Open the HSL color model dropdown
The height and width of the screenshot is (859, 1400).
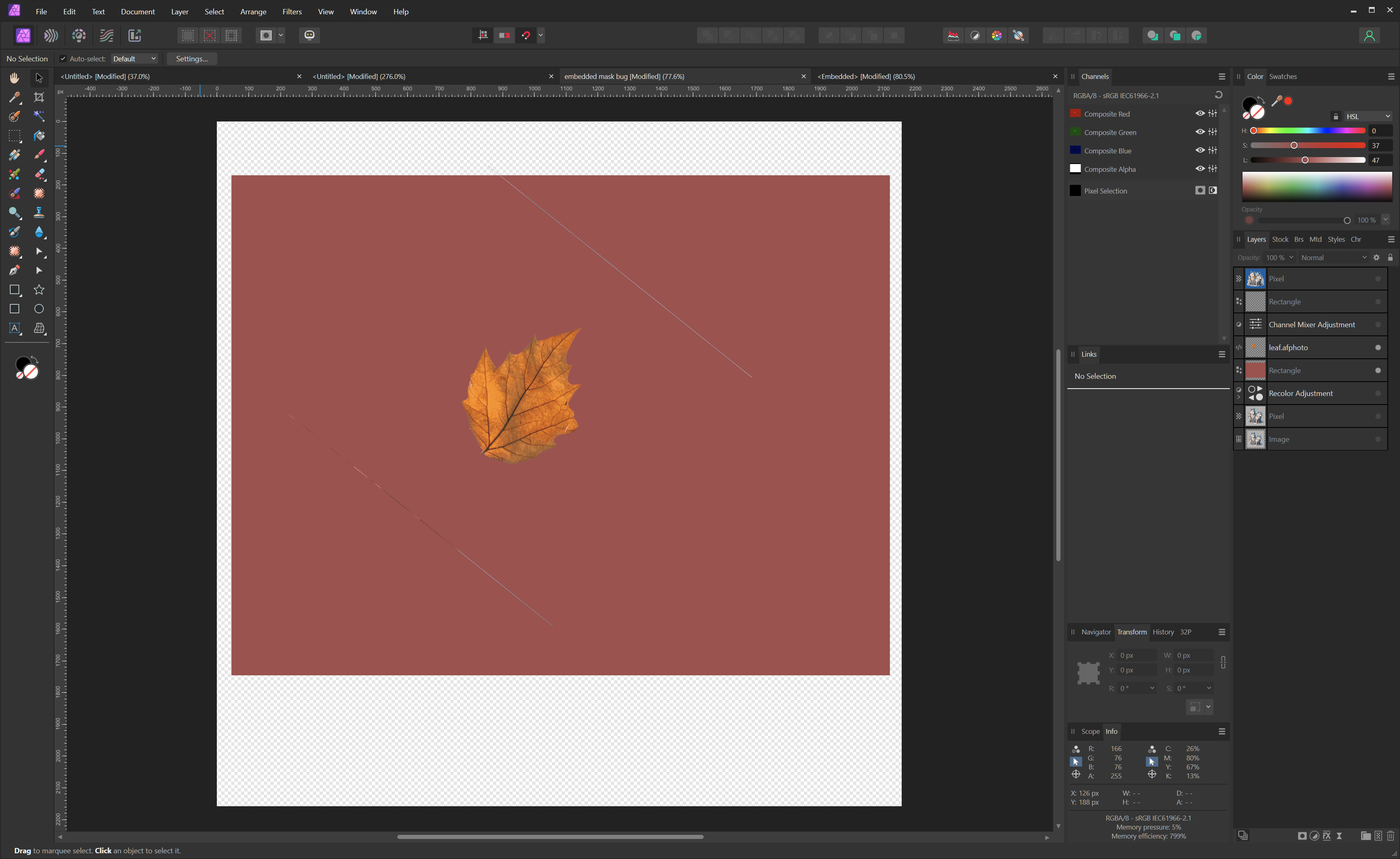click(1368, 117)
